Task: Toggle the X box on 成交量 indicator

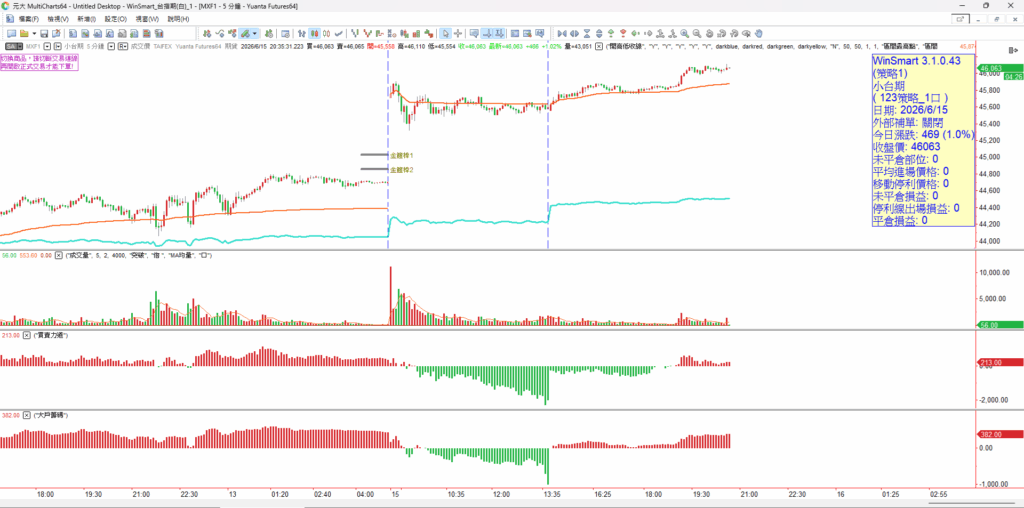Action: (x=59, y=255)
